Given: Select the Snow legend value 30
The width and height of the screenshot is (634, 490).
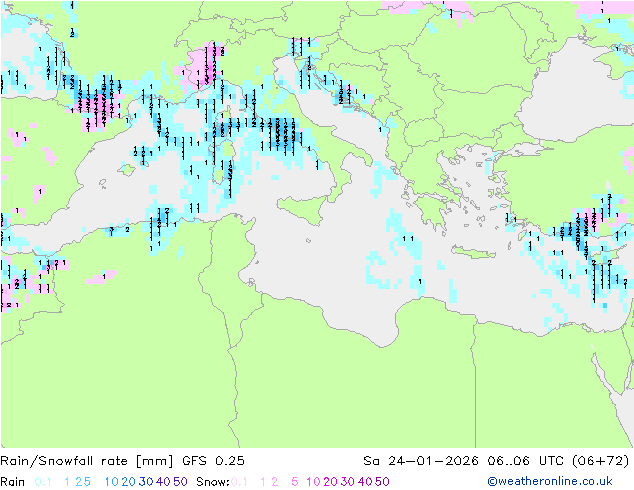Looking at the screenshot, I should click(348, 482).
